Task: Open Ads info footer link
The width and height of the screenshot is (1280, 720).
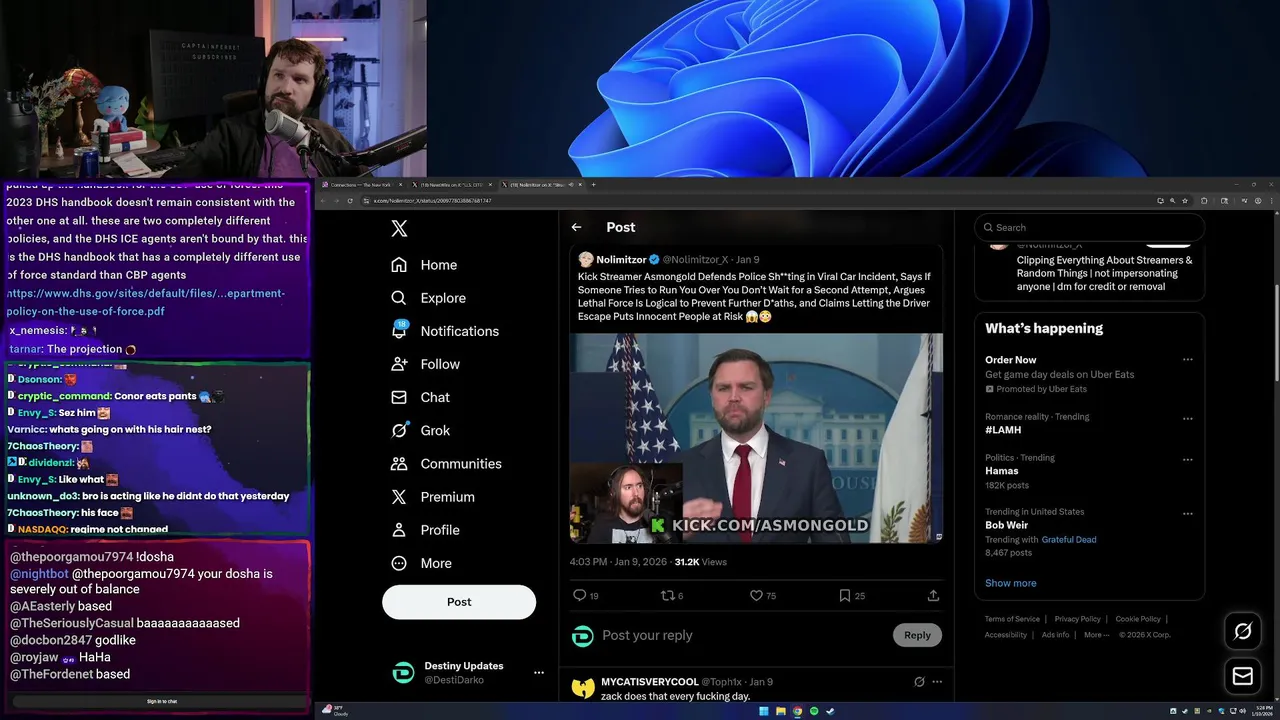Action: click(x=1055, y=635)
